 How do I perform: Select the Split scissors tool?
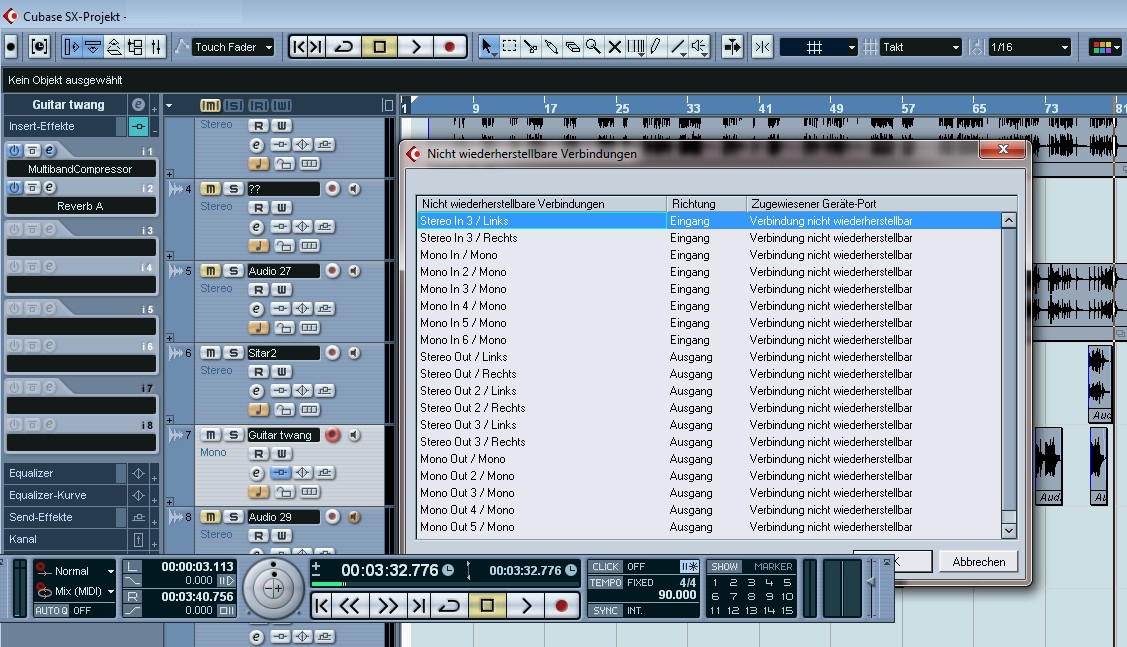coord(530,47)
